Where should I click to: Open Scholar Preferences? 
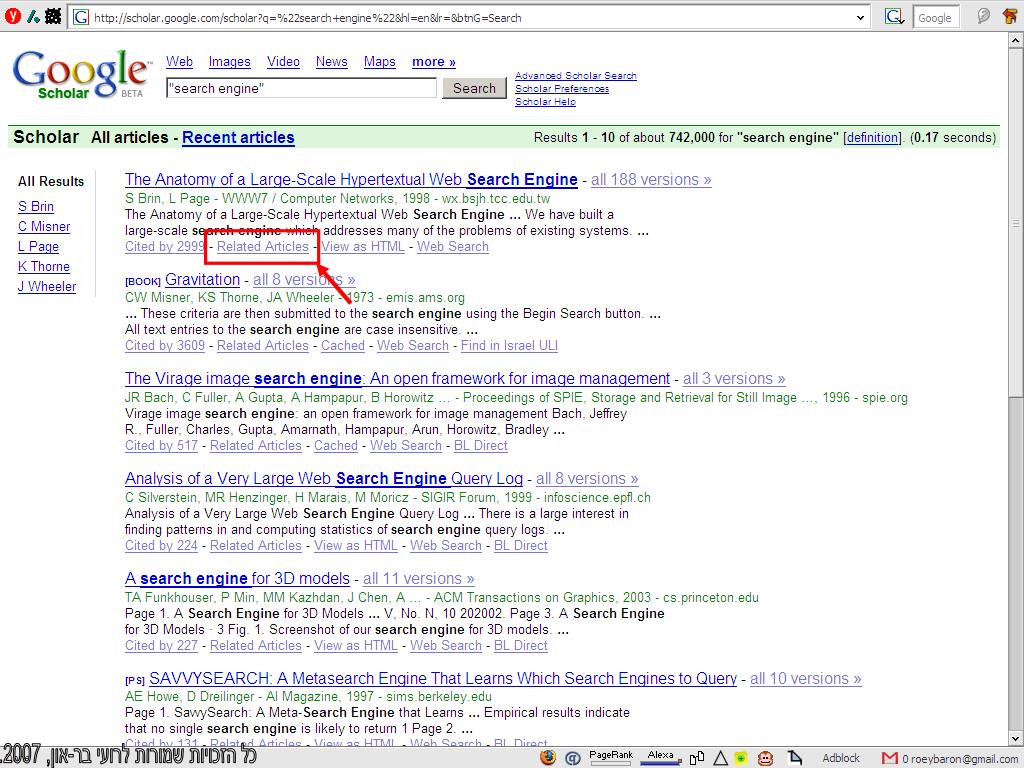click(x=562, y=89)
